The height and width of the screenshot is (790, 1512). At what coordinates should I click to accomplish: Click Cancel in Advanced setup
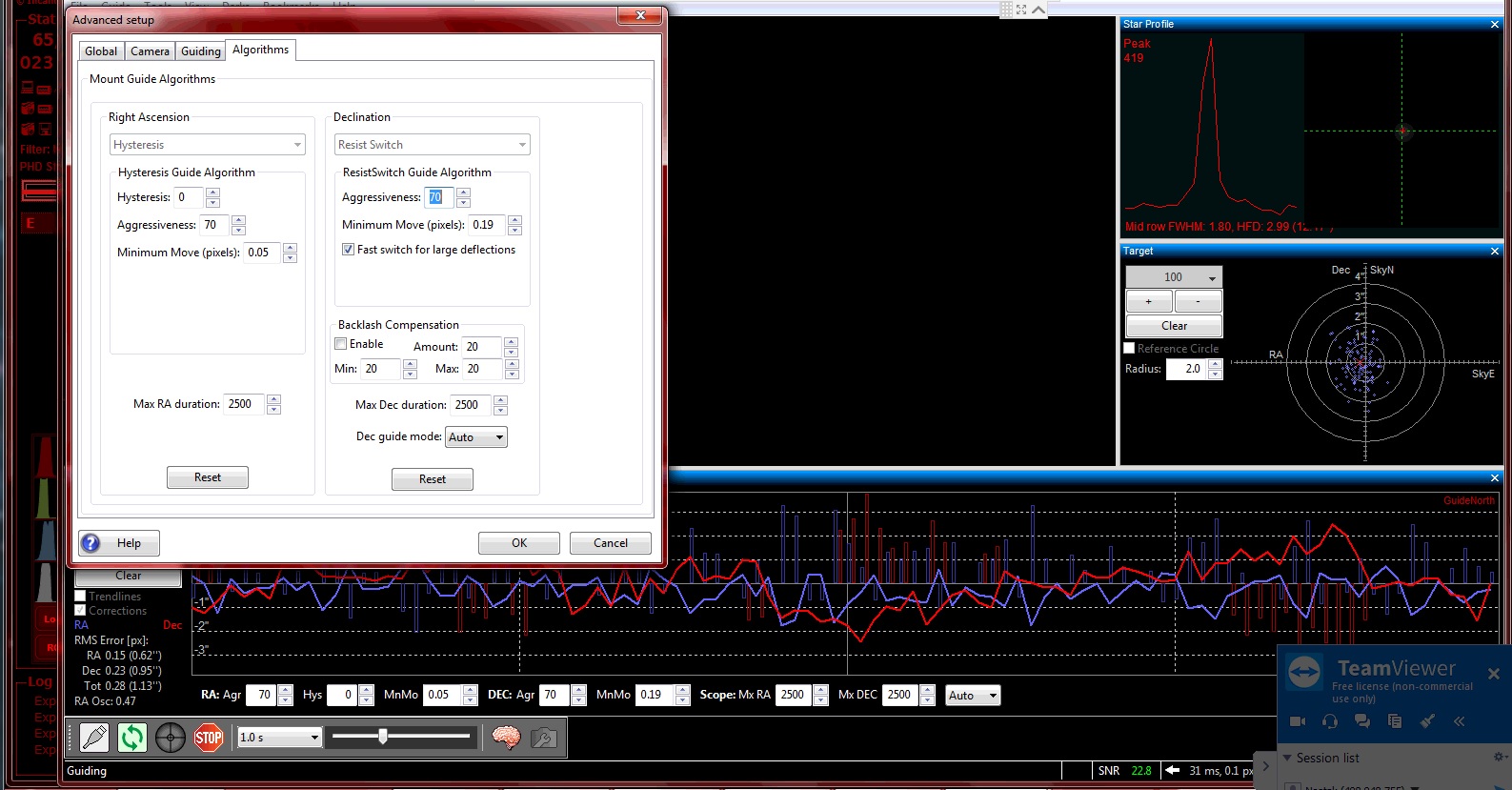[x=611, y=543]
